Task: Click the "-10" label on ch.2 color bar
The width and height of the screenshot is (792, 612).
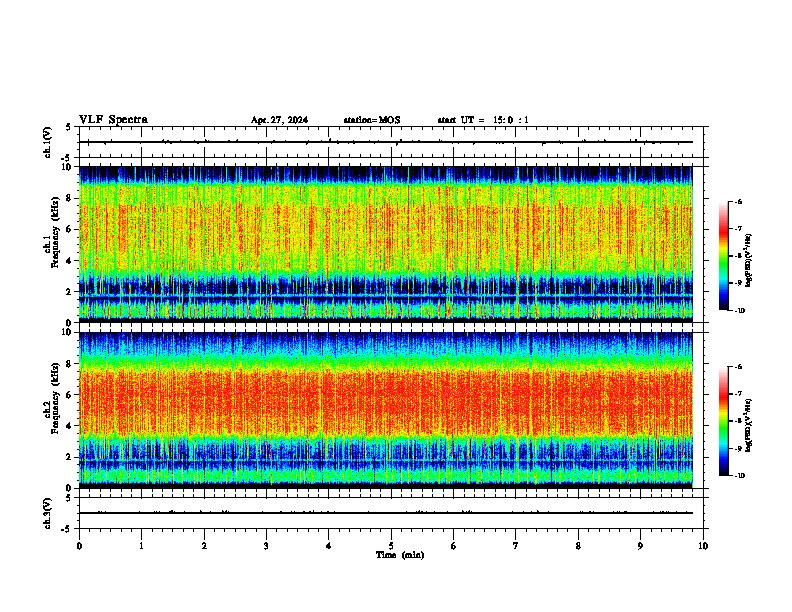Action: click(x=740, y=476)
